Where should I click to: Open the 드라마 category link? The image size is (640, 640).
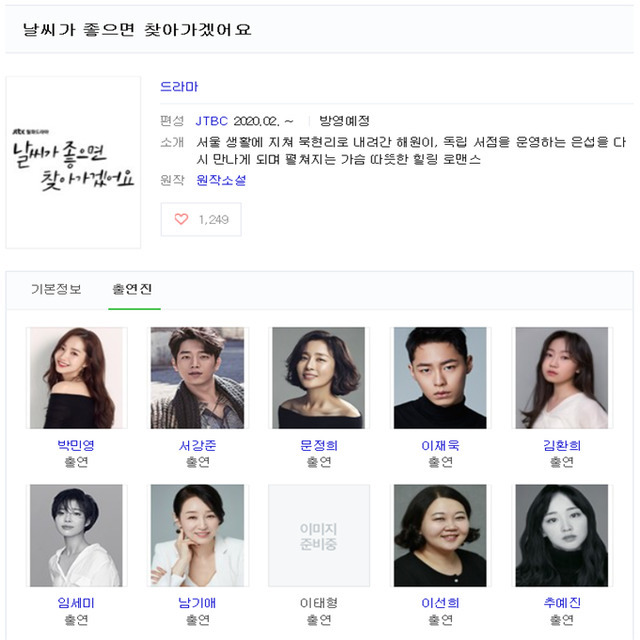(179, 87)
